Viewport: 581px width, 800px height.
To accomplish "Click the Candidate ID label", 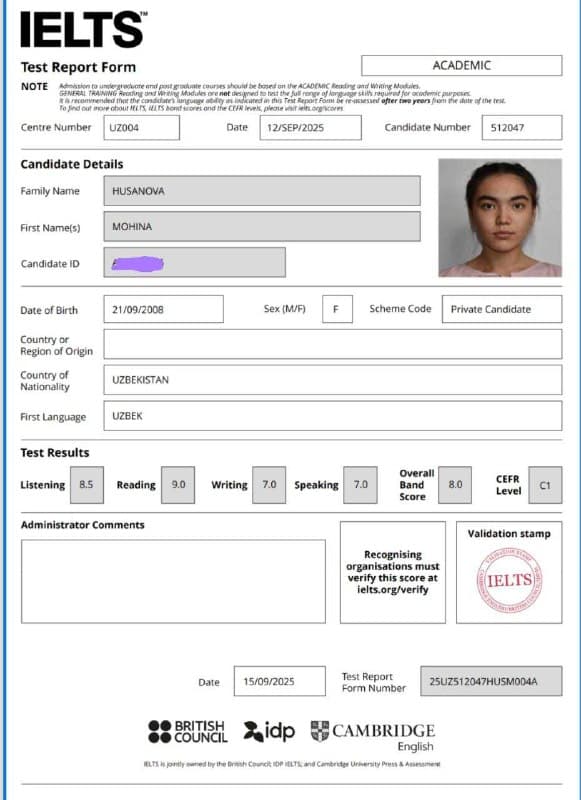I will (50, 264).
